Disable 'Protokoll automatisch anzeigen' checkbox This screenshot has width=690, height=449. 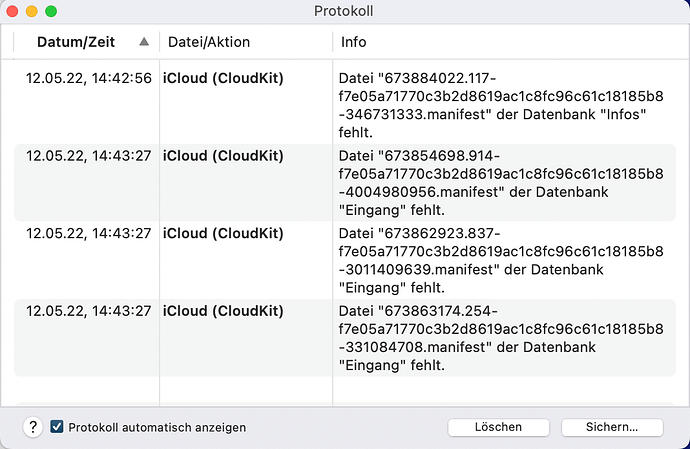57,427
